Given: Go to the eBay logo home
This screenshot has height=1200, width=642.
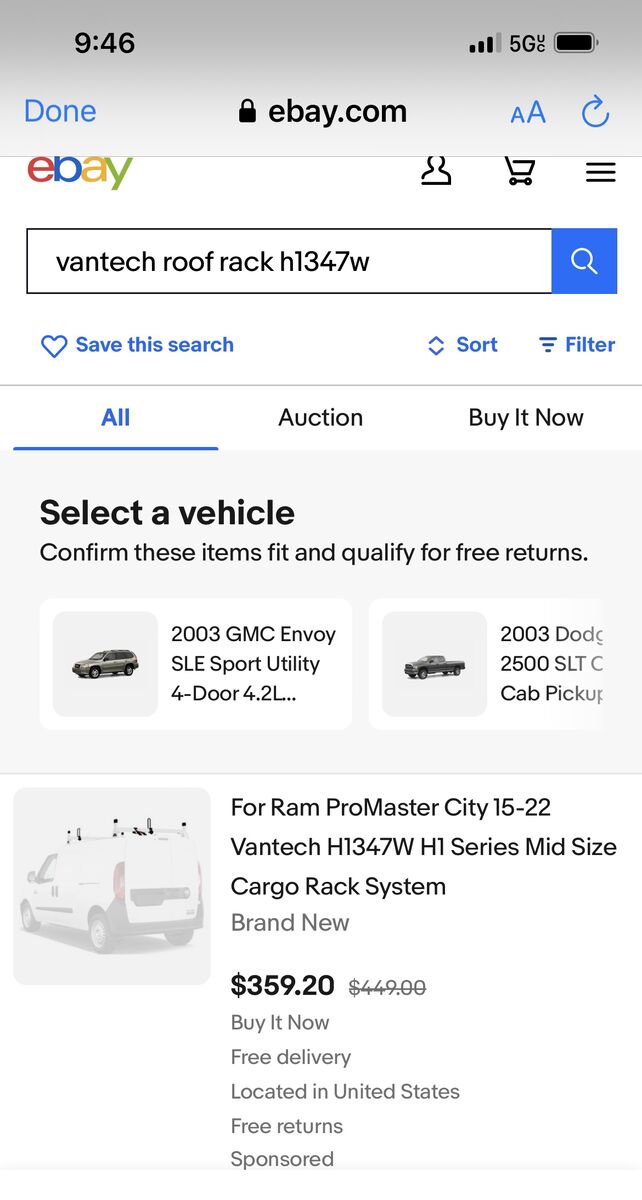Looking at the screenshot, I should tap(80, 172).
